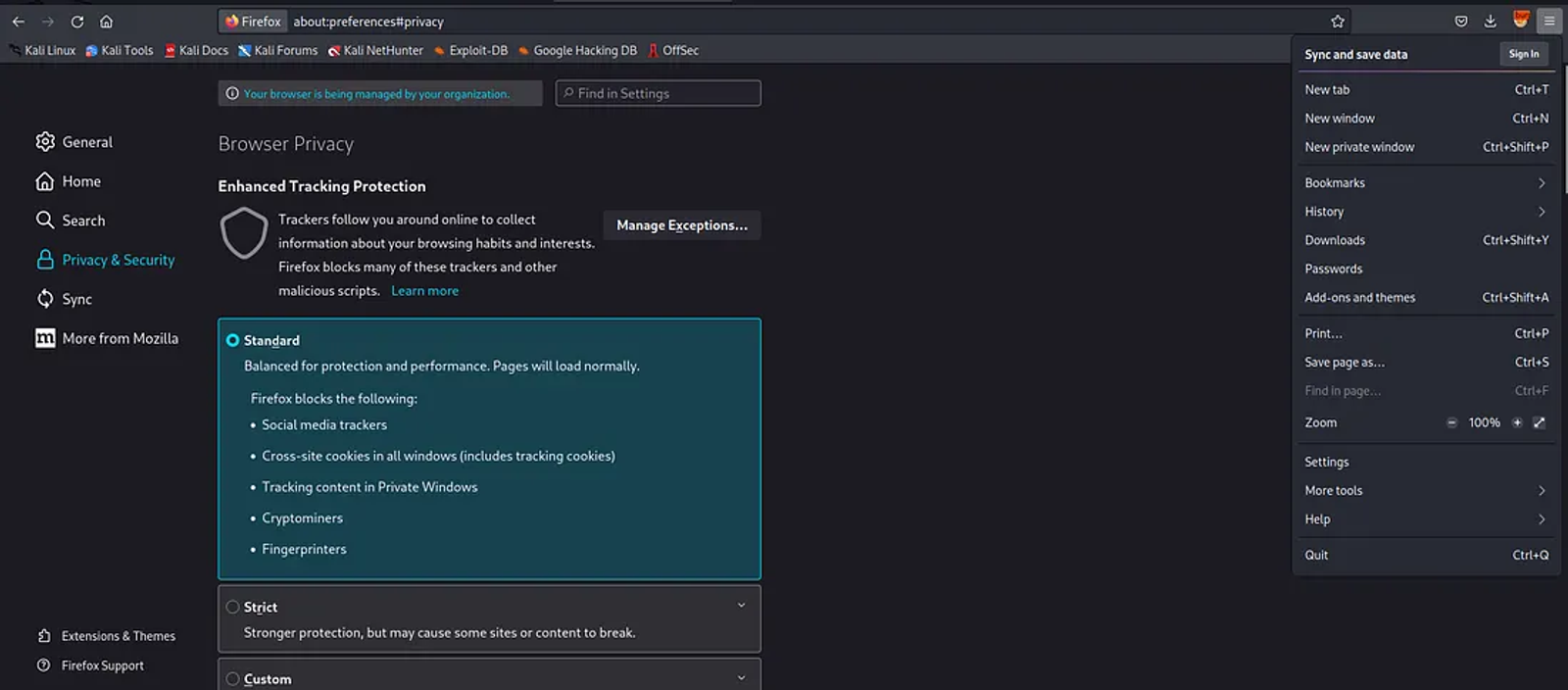Choose New private window menu item
This screenshot has height=690, width=1568.
(x=1426, y=147)
